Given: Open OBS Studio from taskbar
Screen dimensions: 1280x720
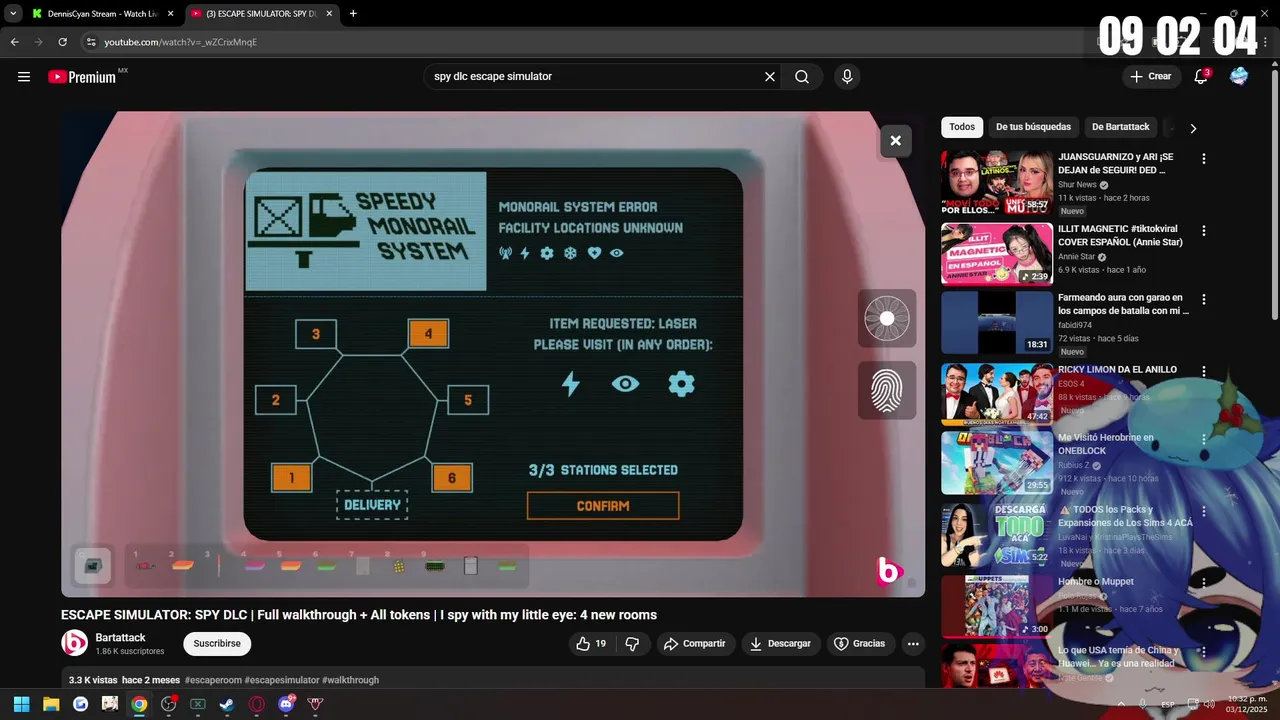Looking at the screenshot, I should 168,704.
